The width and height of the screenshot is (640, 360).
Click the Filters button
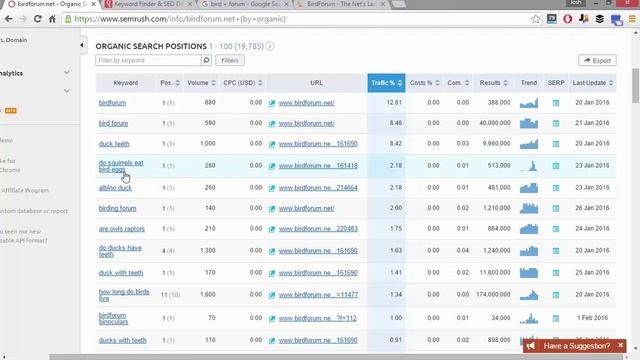pos(230,60)
